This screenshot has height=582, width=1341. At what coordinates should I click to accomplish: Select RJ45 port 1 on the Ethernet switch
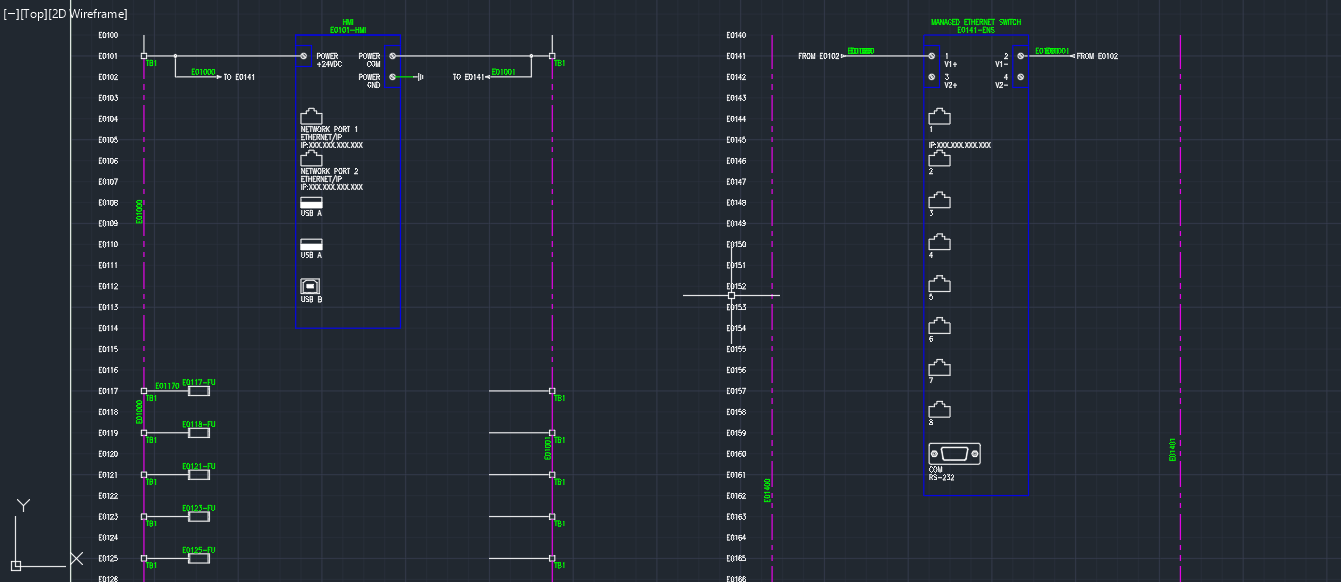click(938, 116)
